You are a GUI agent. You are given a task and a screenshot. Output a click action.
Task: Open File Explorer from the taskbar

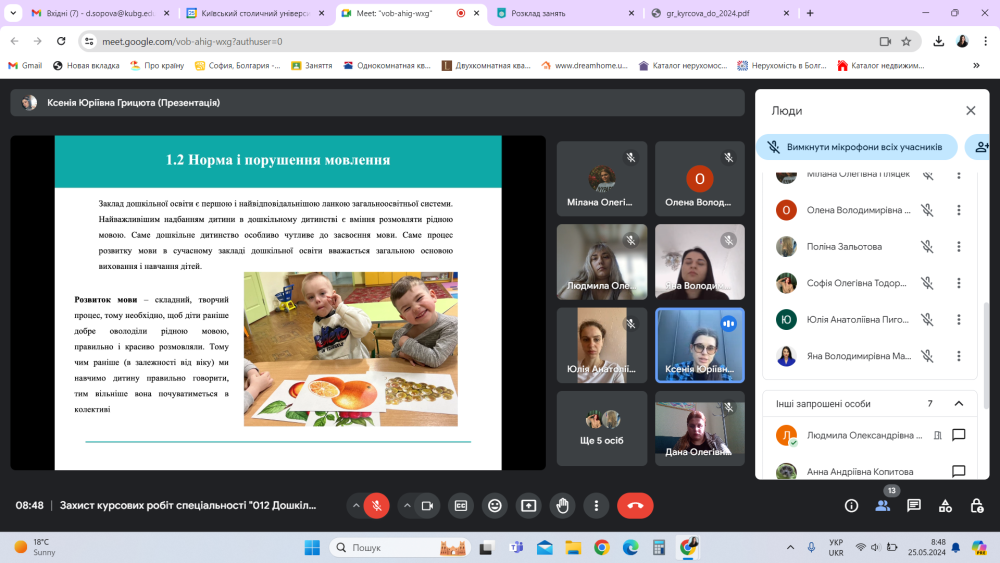pyautogui.click(x=573, y=548)
